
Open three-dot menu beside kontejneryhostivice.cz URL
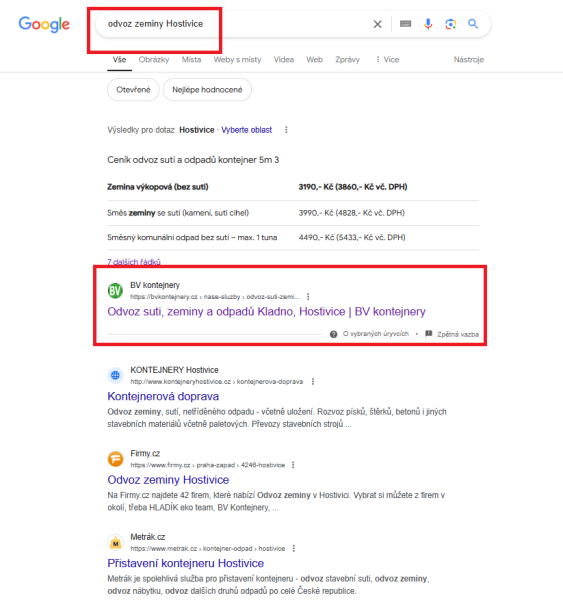point(313,382)
